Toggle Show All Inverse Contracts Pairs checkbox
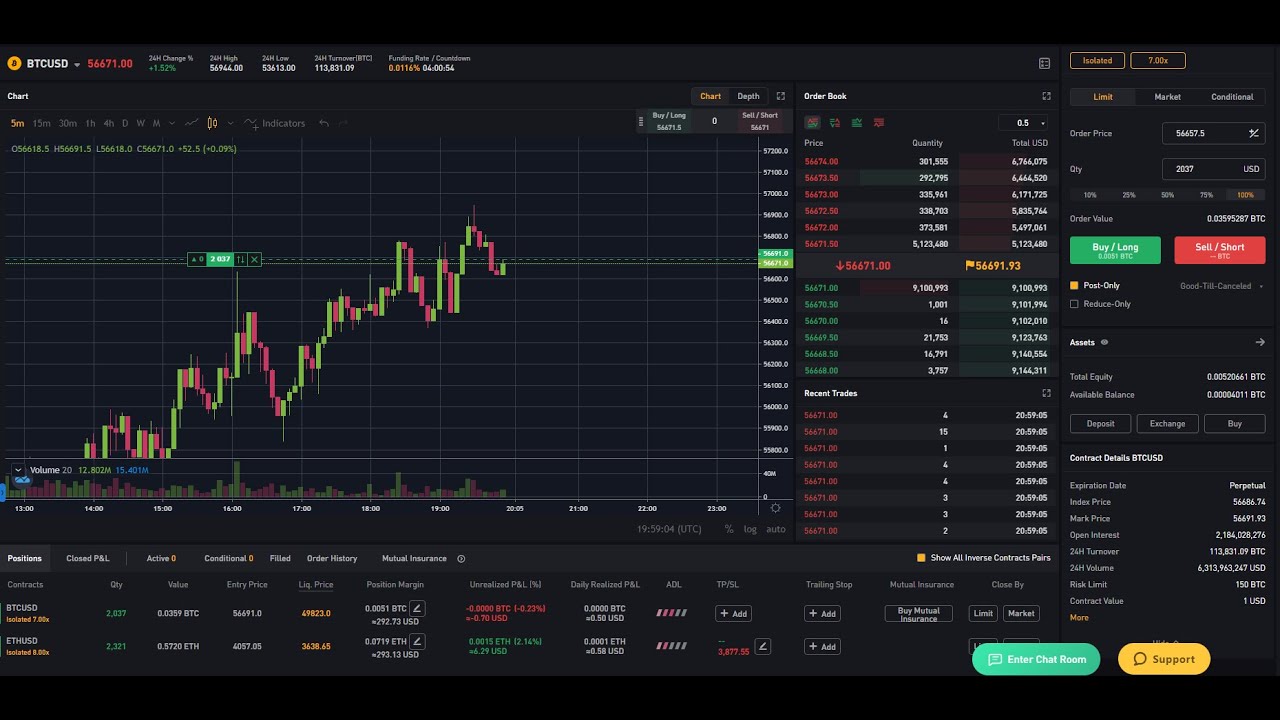The height and width of the screenshot is (720, 1280). click(x=921, y=558)
